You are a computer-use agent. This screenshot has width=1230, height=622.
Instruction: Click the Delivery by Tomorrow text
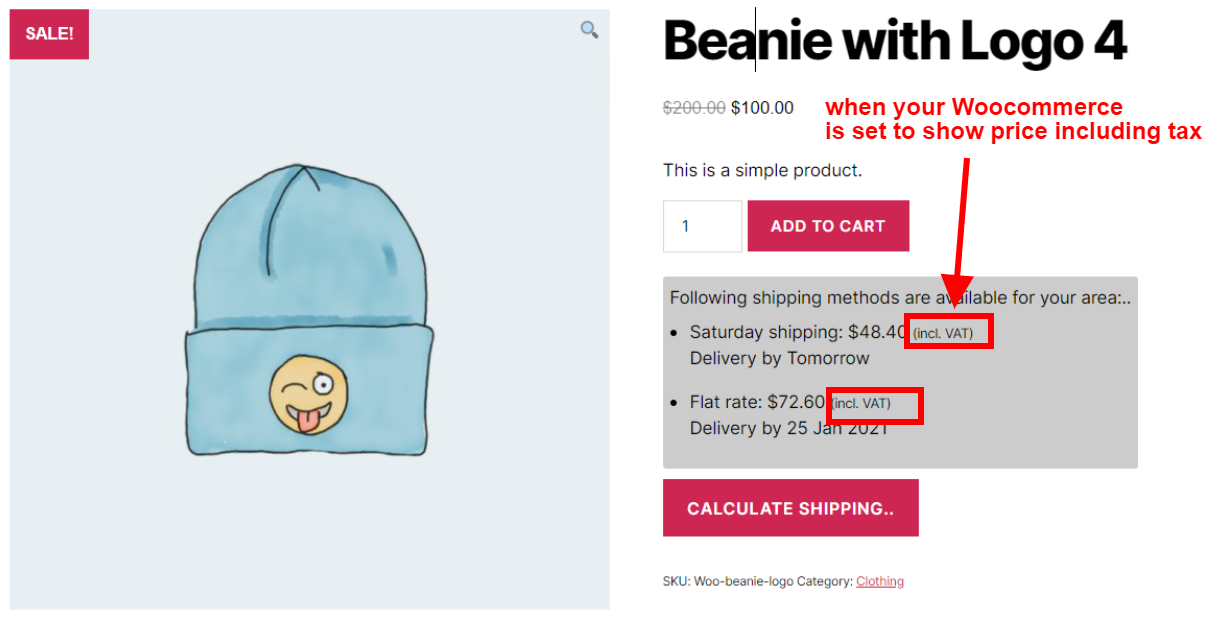pyautogui.click(x=780, y=358)
